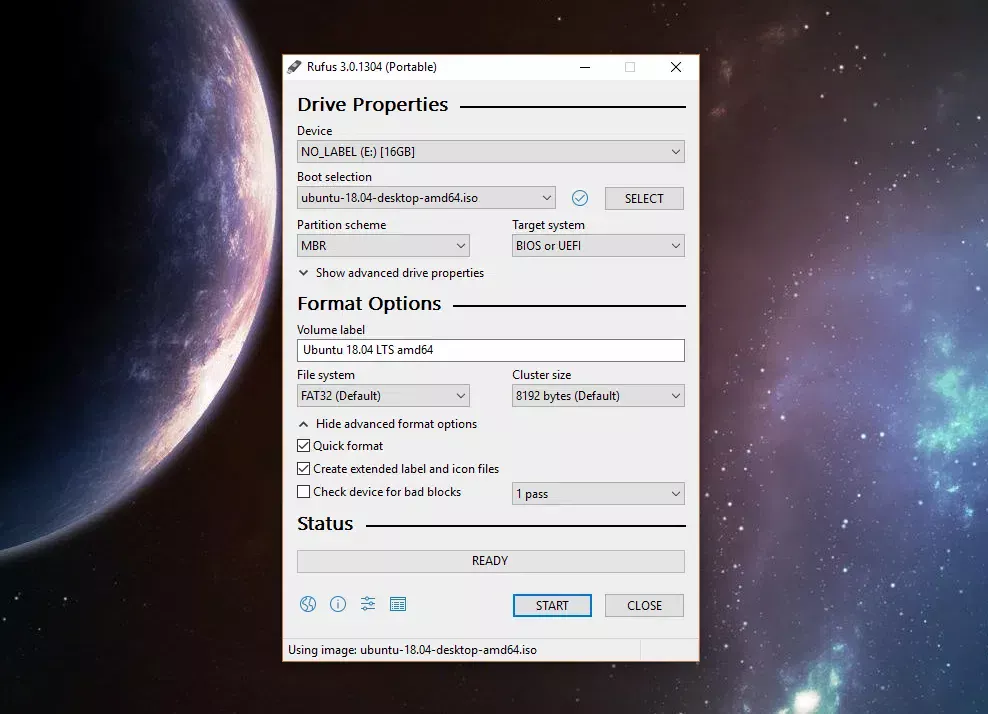Image resolution: width=988 pixels, height=714 pixels.
Task: Open the Partition scheme dropdown
Action: pyautogui.click(x=382, y=245)
